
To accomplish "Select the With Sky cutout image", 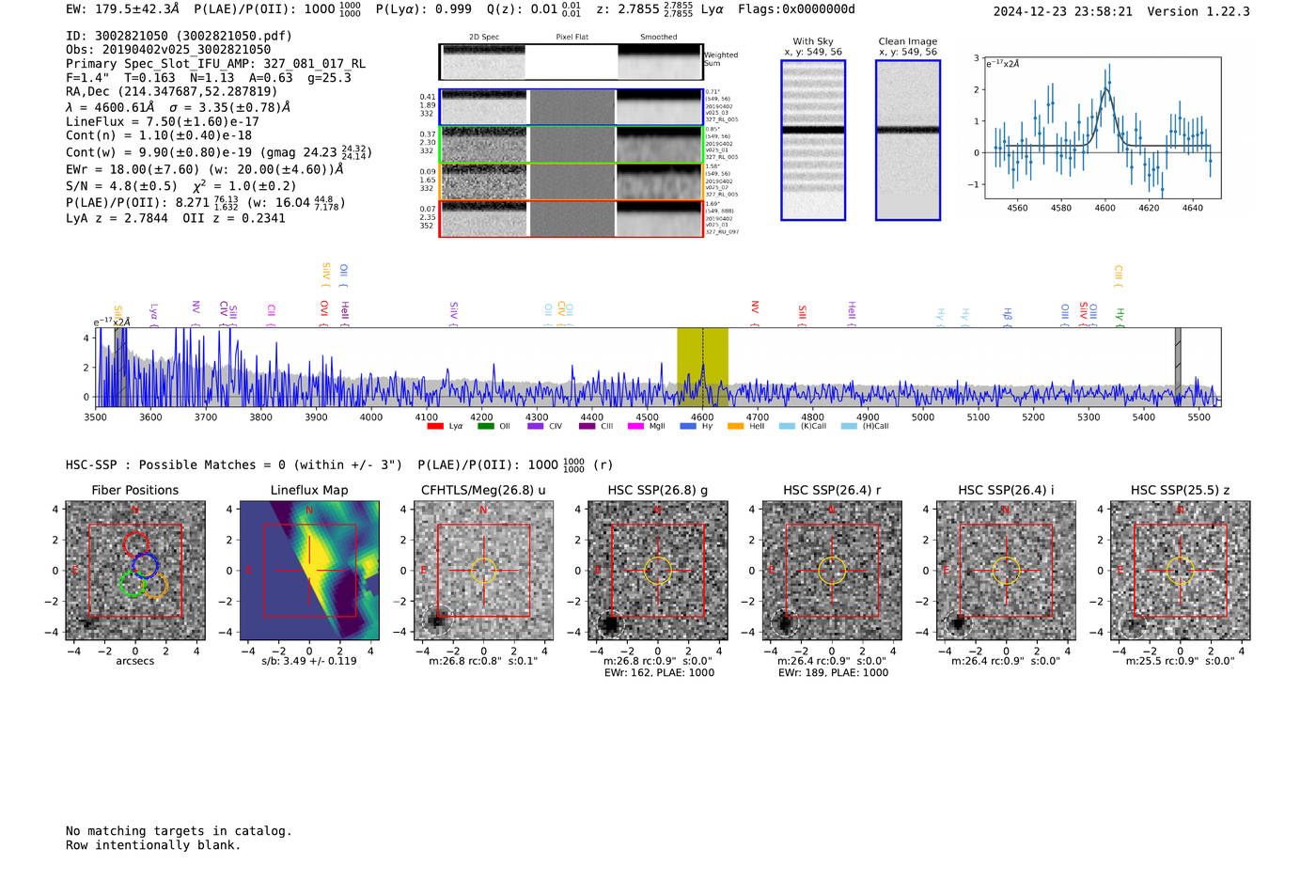I will [x=813, y=140].
